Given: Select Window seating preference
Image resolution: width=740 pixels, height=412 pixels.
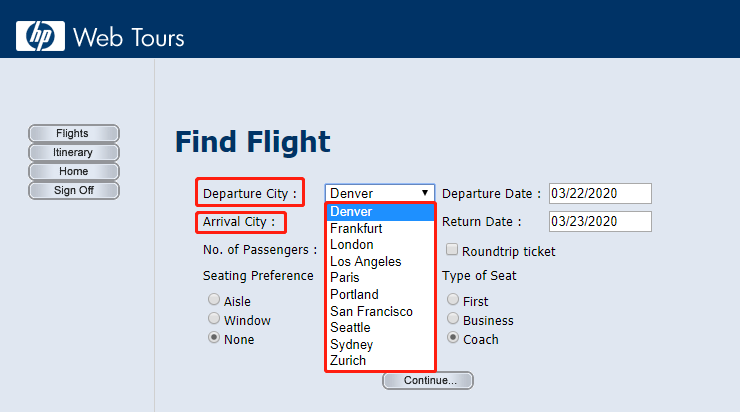Looking at the screenshot, I should [214, 319].
